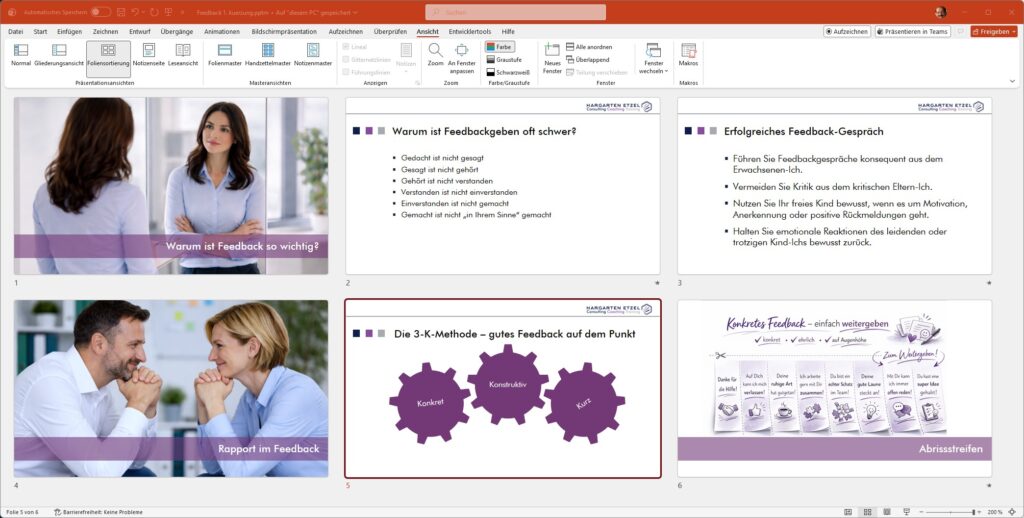Open Neues Fenster
Image resolution: width=1024 pixels, height=518 pixels.
(x=553, y=56)
